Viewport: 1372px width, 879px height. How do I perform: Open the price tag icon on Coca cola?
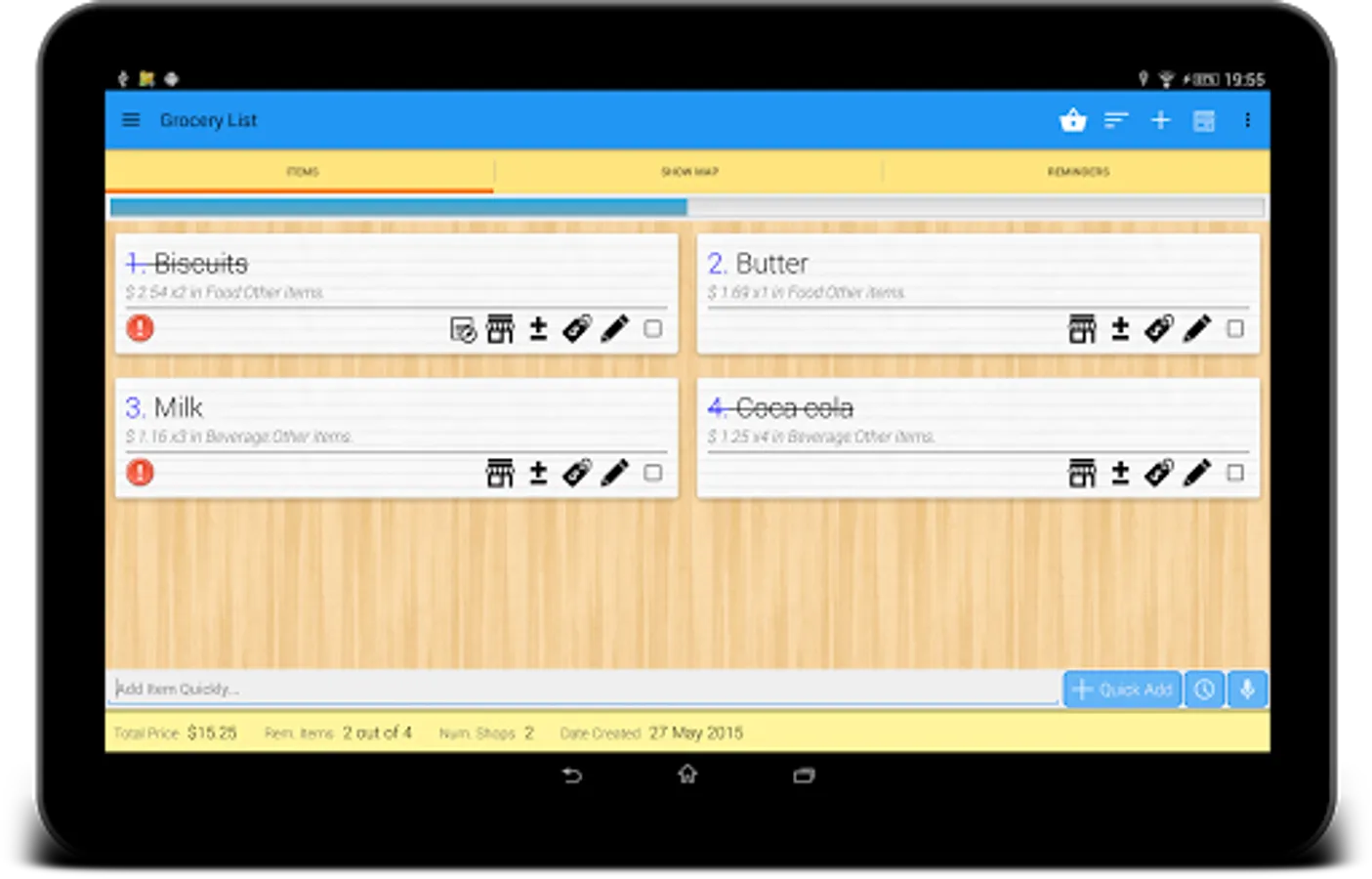point(1159,474)
